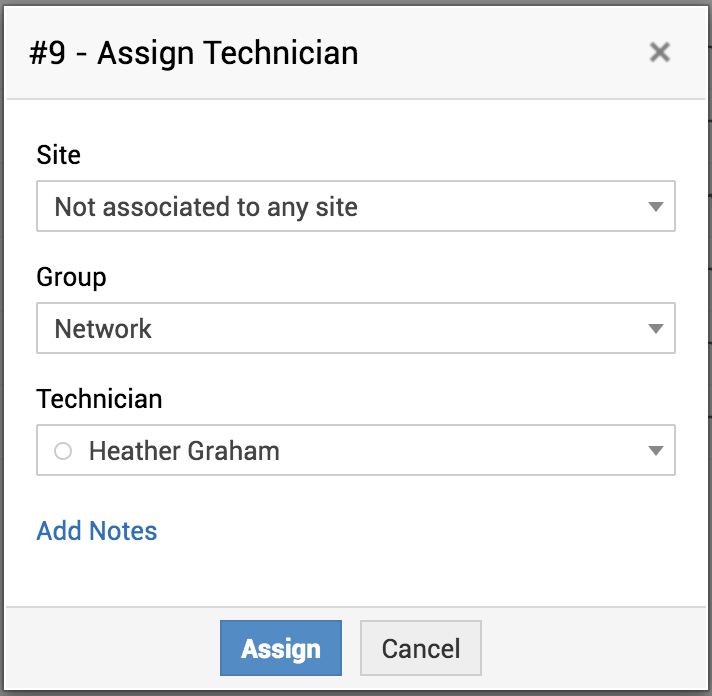This screenshot has height=696, width=712.
Task: Expand the Site dropdown arrow
Action: point(655,207)
